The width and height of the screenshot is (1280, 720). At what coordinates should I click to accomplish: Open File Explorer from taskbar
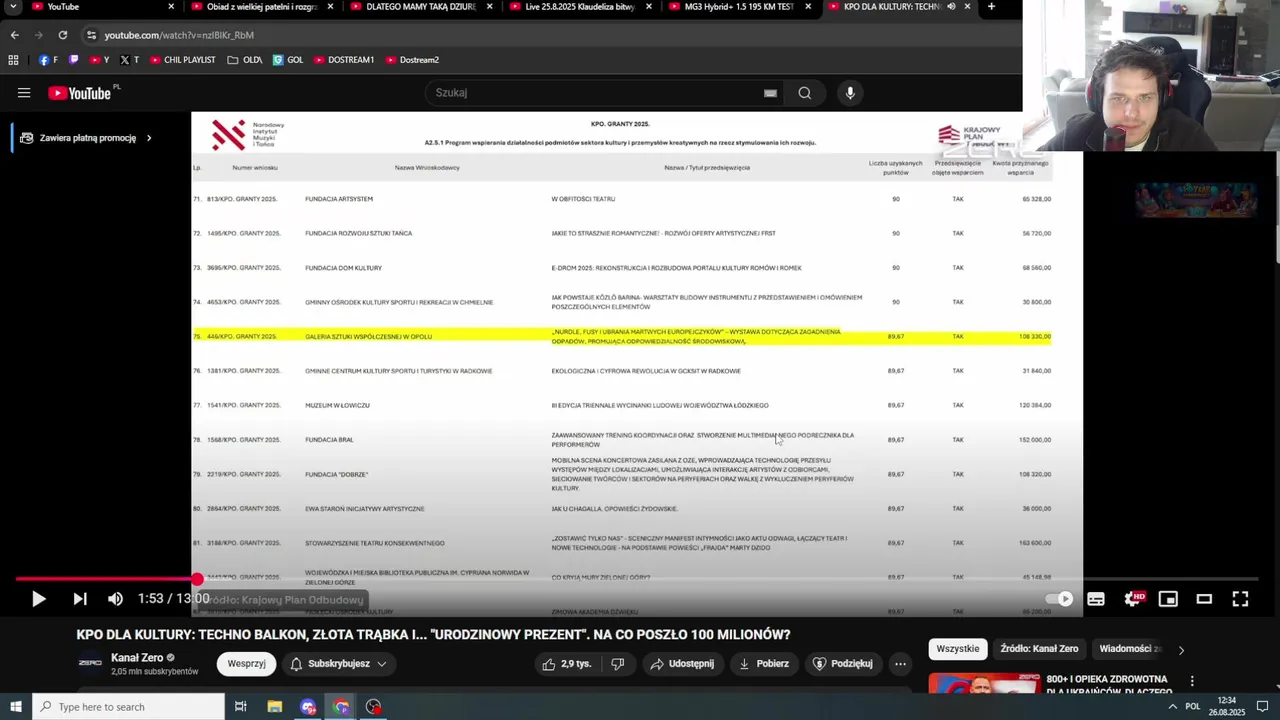point(275,707)
